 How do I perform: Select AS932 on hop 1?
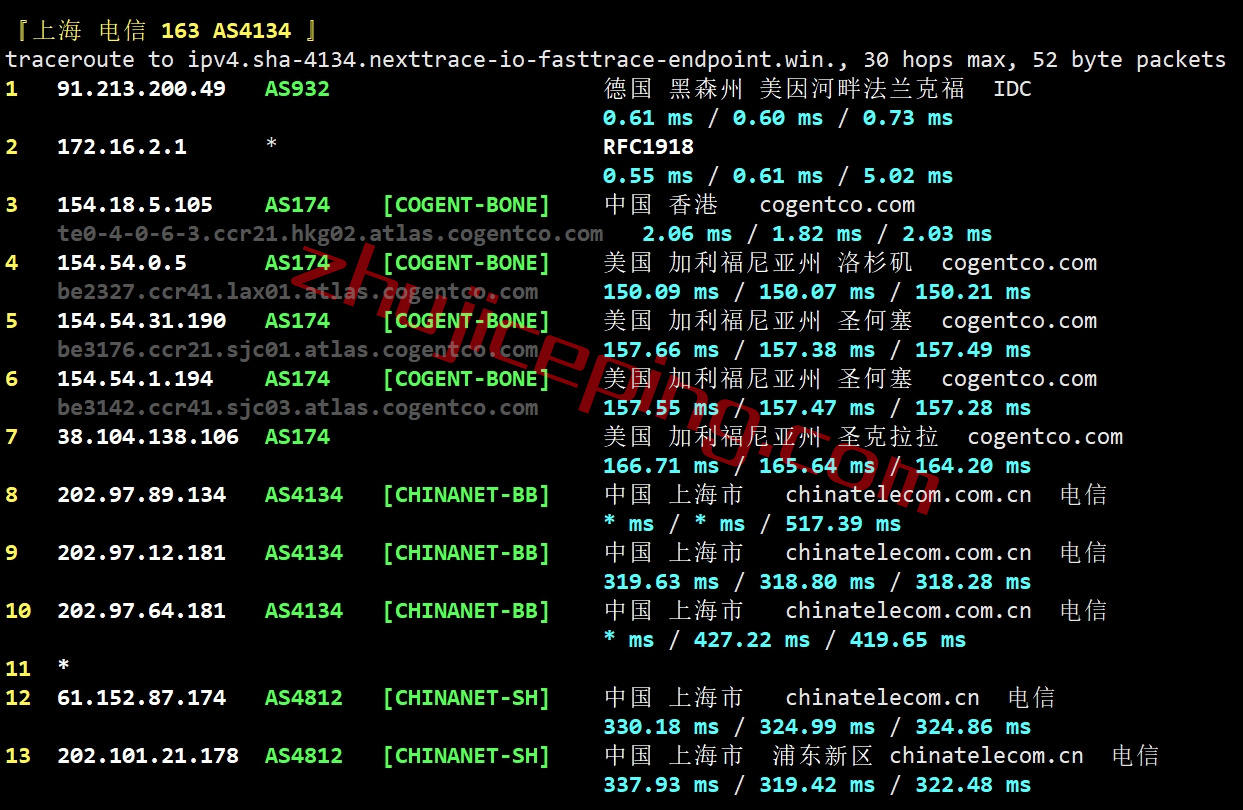297,89
